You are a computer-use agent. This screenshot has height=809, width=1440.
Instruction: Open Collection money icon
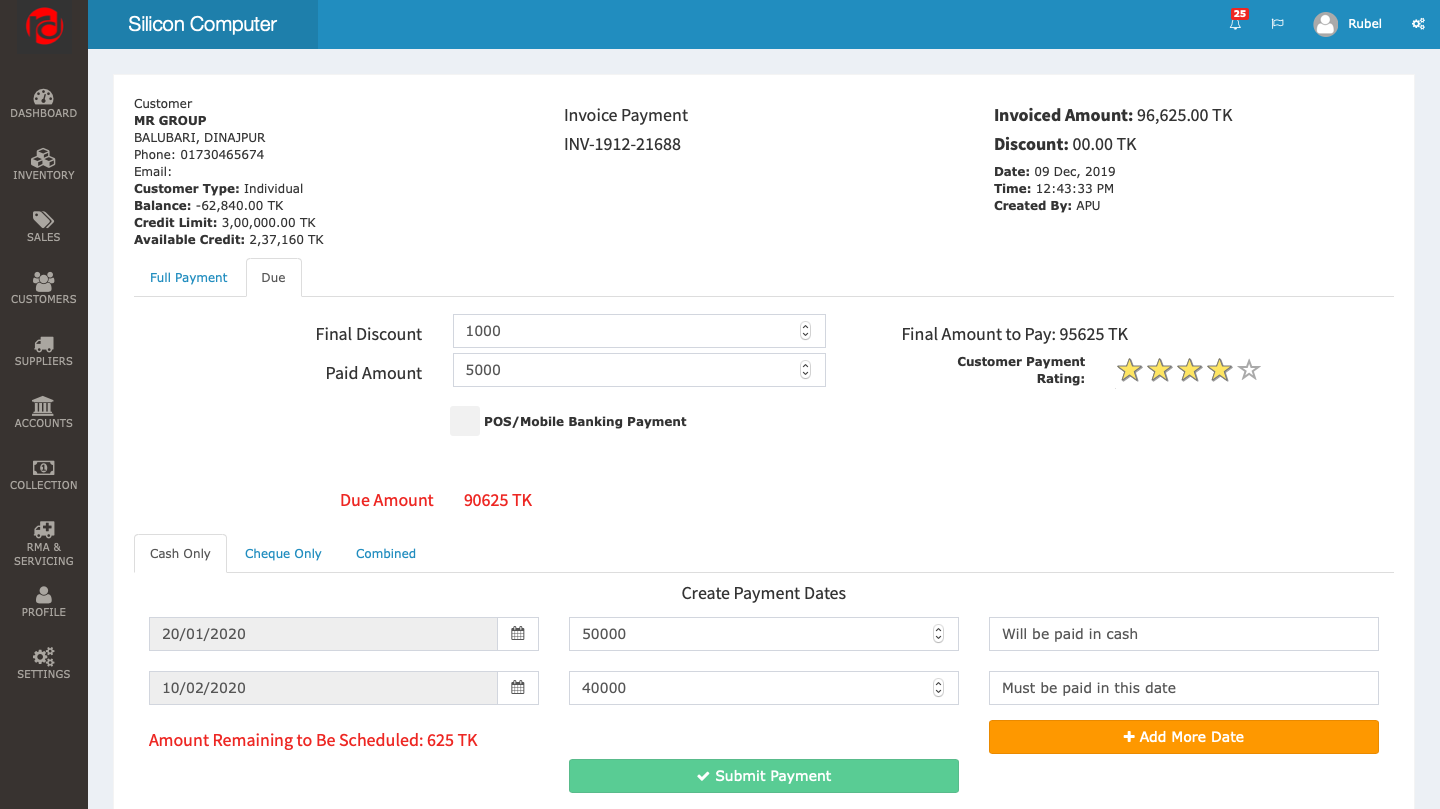click(43, 469)
